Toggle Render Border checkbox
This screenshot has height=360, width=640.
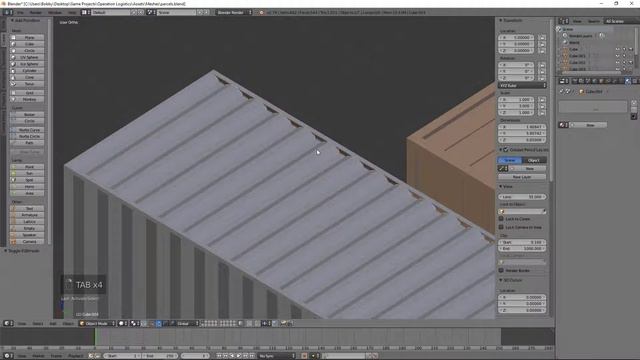point(501,270)
